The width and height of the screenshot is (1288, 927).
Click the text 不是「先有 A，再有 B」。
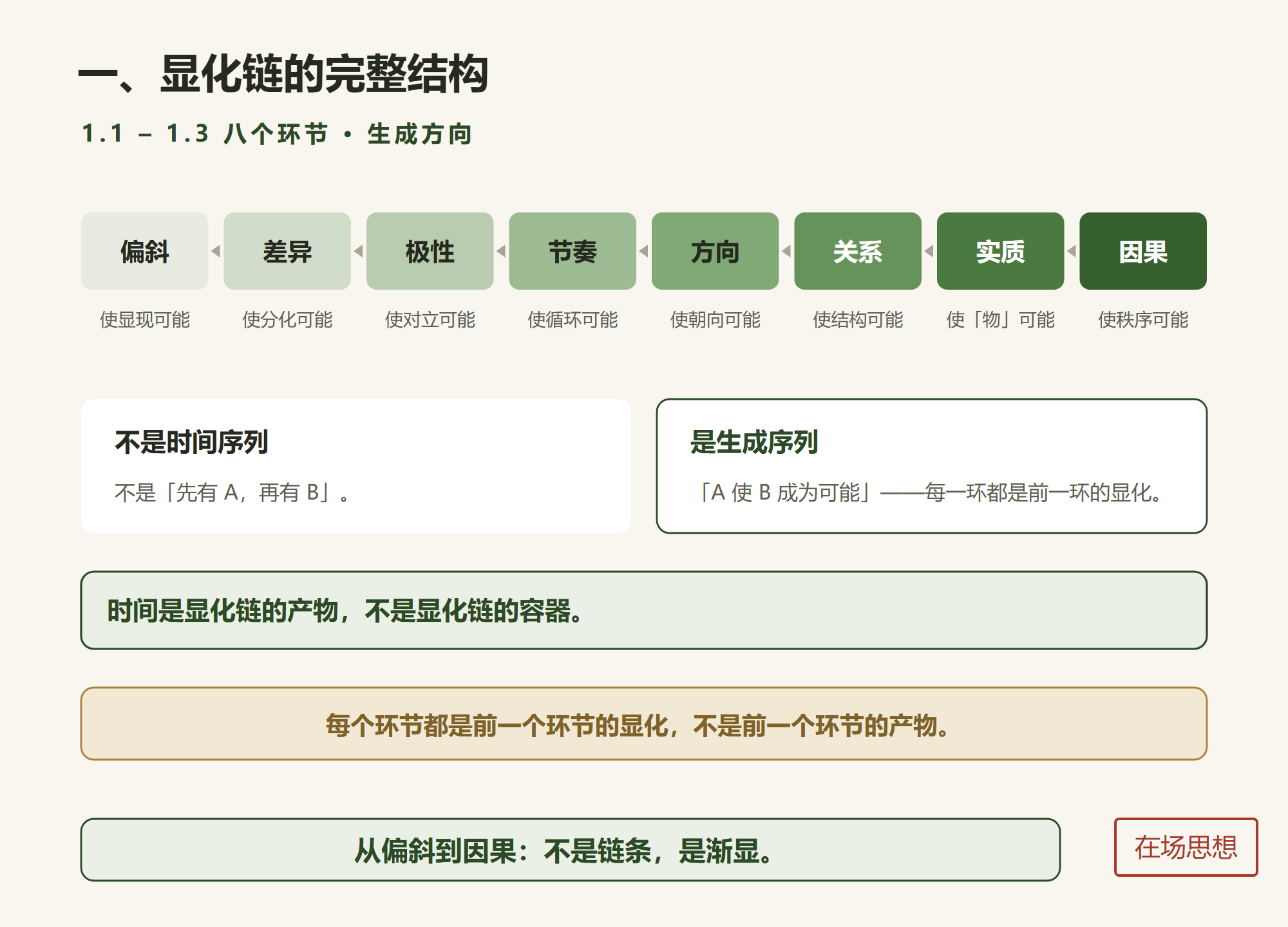pos(232,492)
